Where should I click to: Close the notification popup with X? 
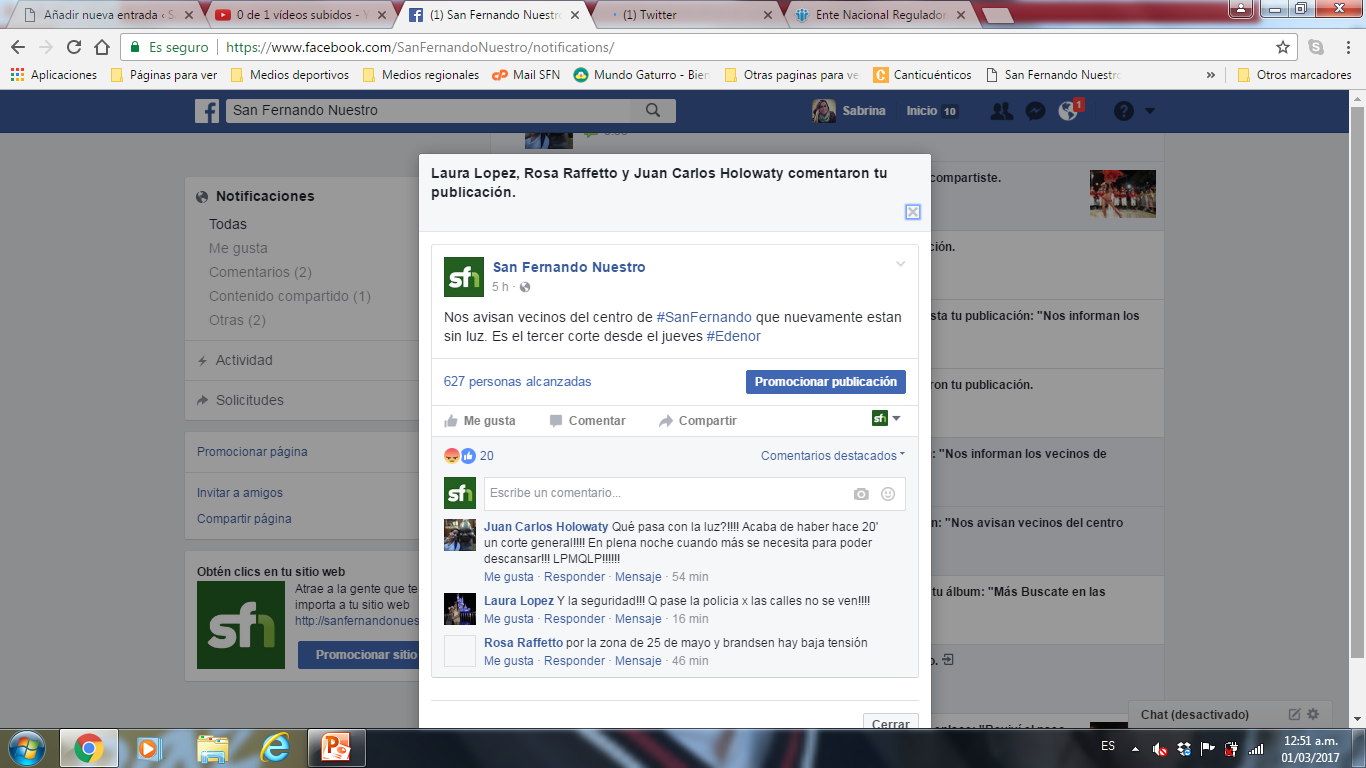coord(912,212)
